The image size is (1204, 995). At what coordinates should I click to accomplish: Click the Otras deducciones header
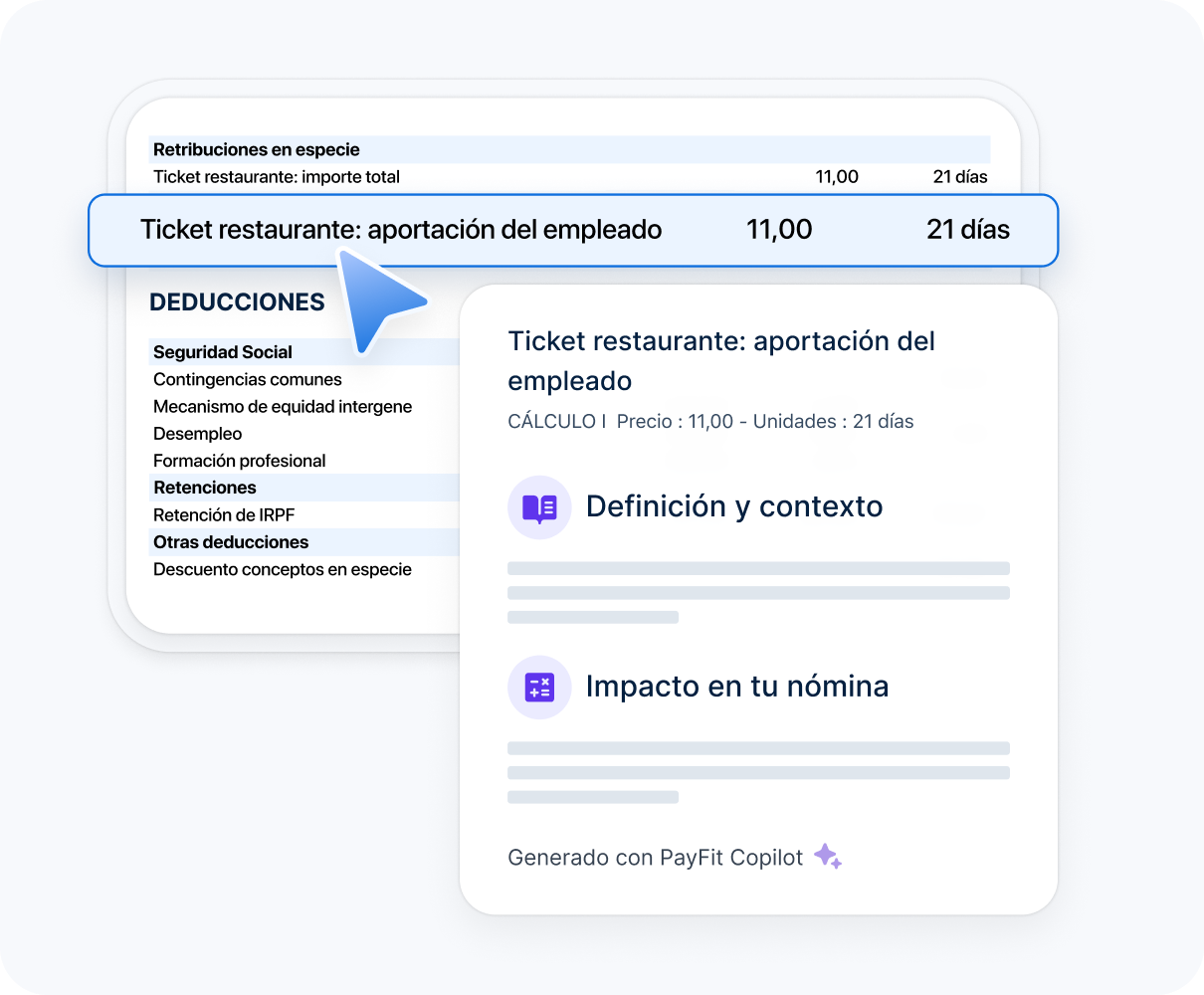point(231,542)
